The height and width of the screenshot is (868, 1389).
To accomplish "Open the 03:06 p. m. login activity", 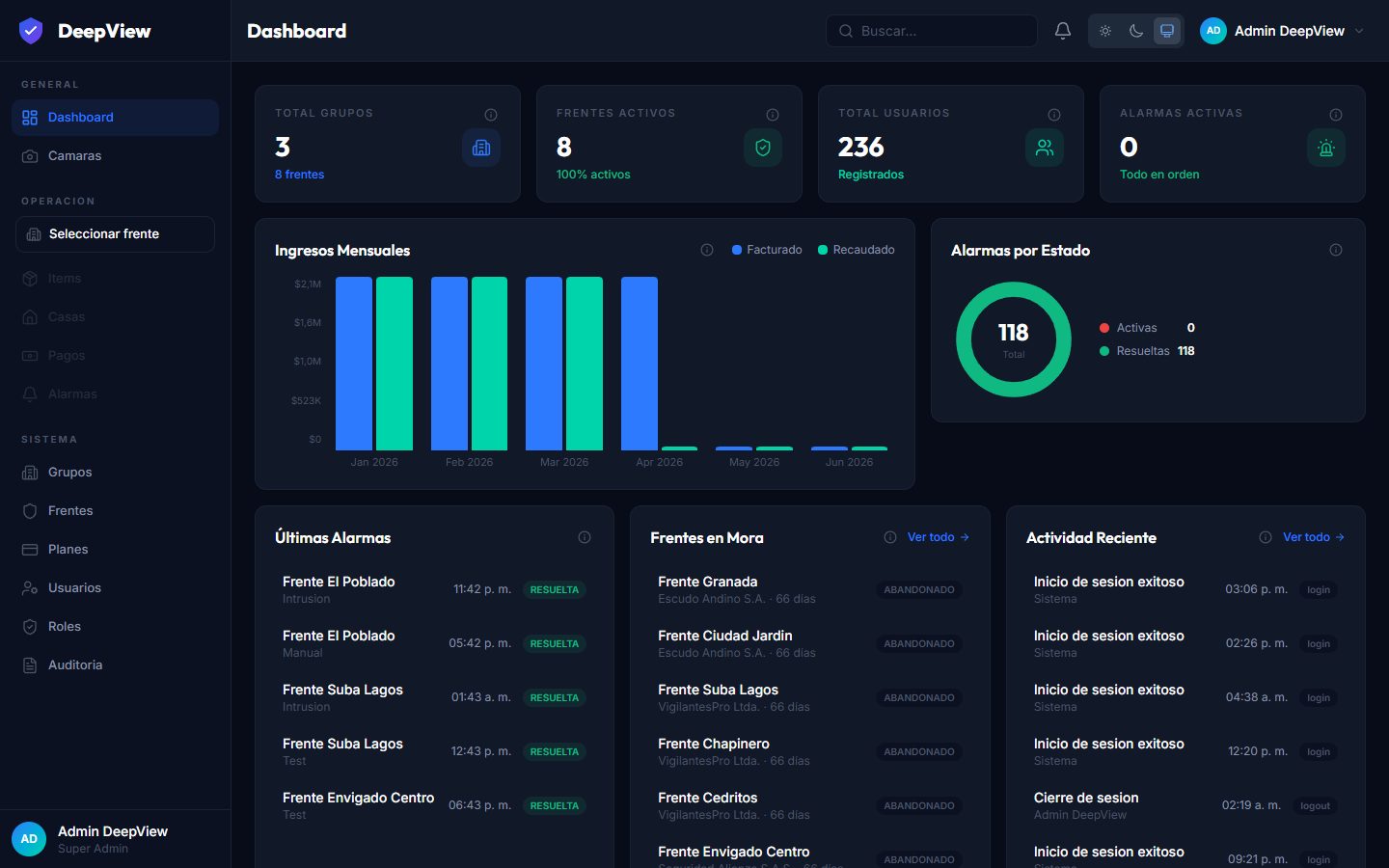I will click(x=1185, y=589).
